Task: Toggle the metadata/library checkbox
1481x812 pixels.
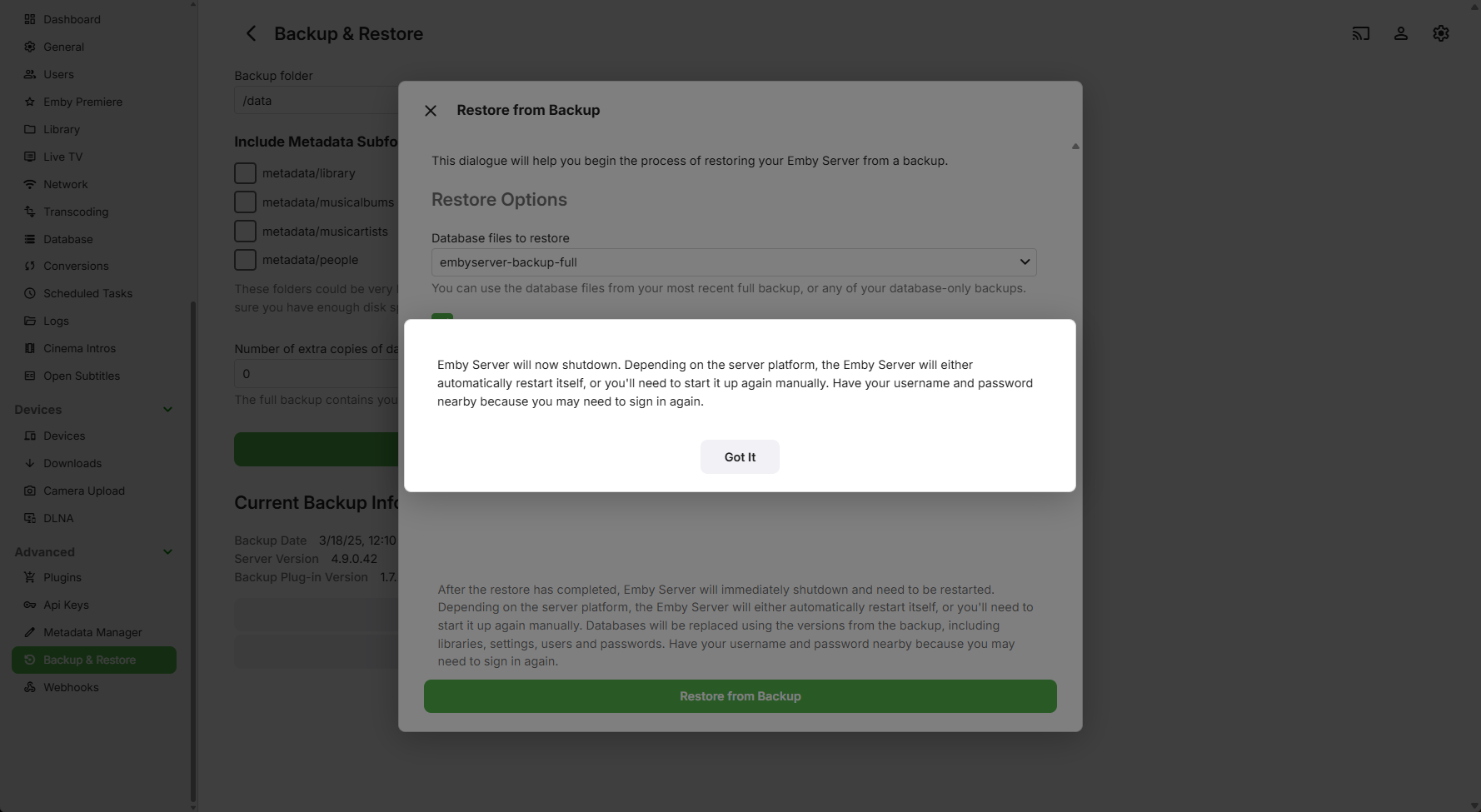Action: point(245,173)
